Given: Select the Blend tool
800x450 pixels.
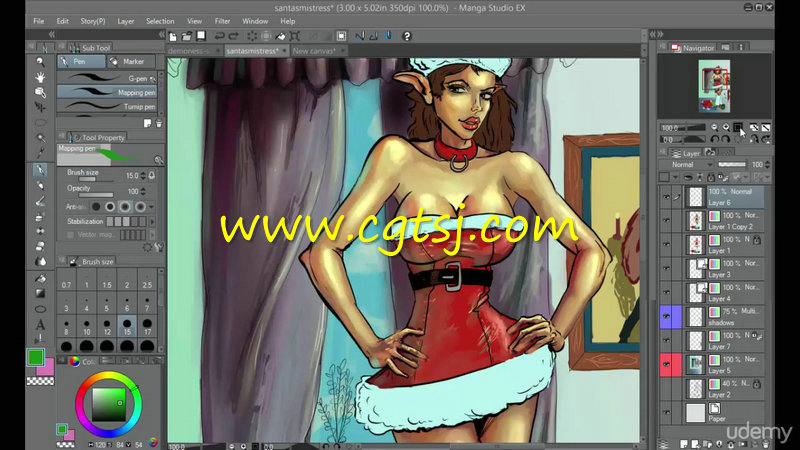Looking at the screenshot, I should pos(40,261).
